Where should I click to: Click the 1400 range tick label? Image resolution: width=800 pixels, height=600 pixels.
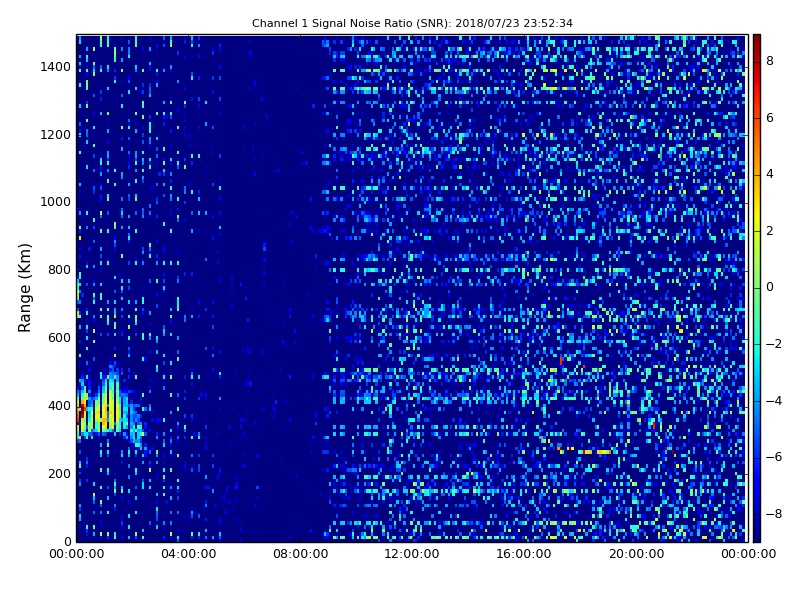coord(55,67)
